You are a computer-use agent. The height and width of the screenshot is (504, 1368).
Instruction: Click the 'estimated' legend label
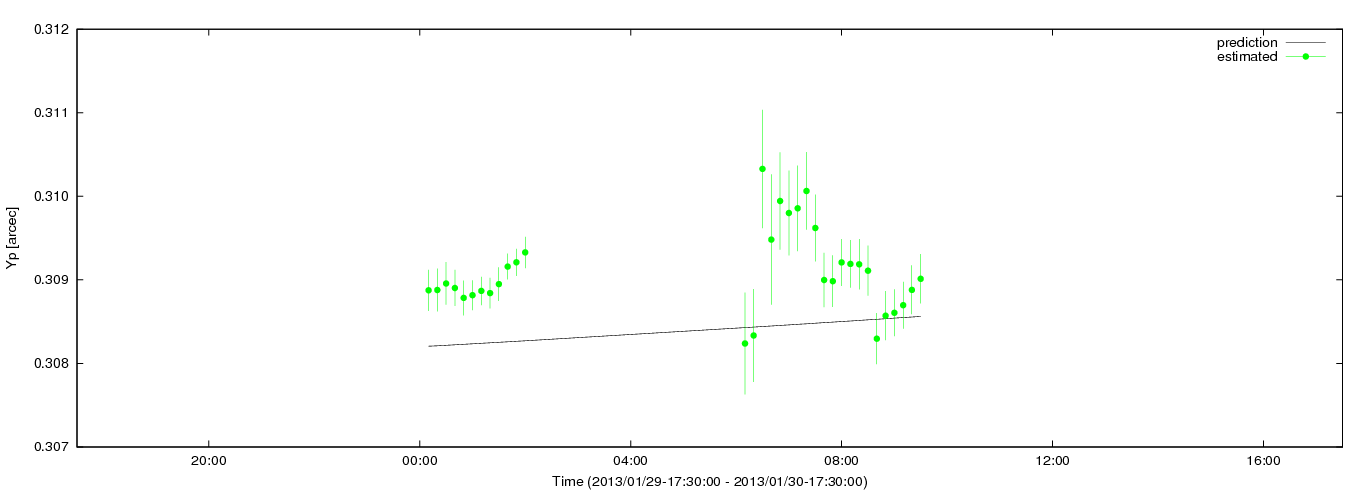pyautogui.click(x=1247, y=57)
